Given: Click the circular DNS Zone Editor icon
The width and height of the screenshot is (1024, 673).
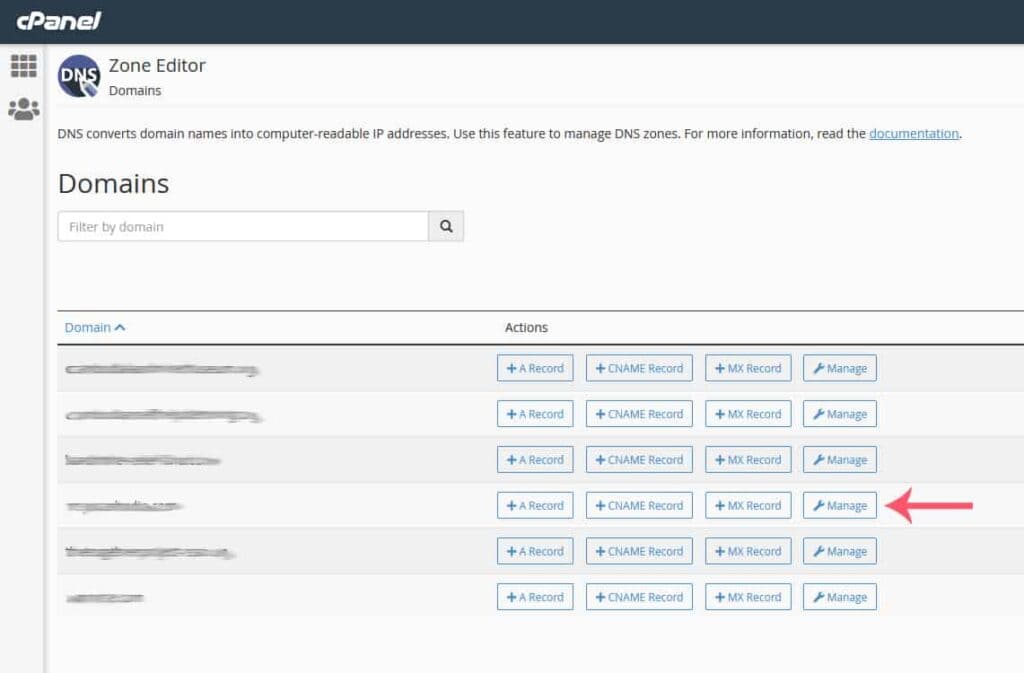Looking at the screenshot, I should [x=78, y=75].
